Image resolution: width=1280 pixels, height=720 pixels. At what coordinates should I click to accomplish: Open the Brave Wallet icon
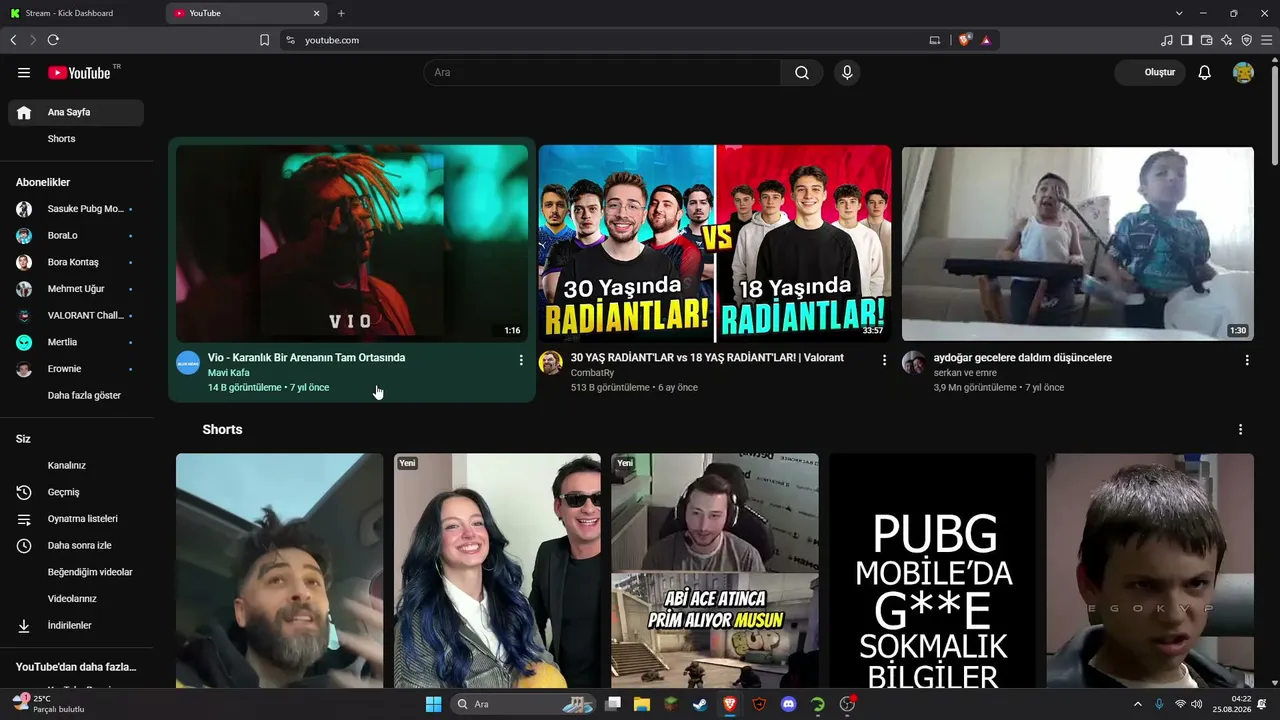(1206, 40)
